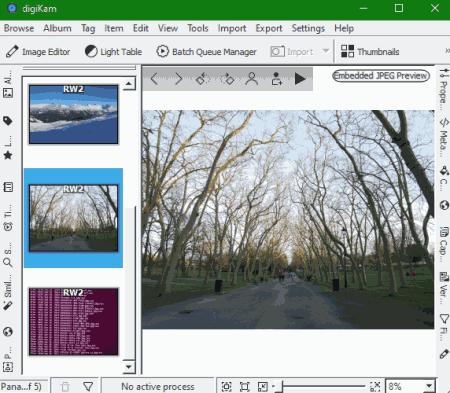The width and height of the screenshot is (450, 393).
Task: Open Versions right sidebar tab
Action: pyautogui.click(x=444, y=288)
